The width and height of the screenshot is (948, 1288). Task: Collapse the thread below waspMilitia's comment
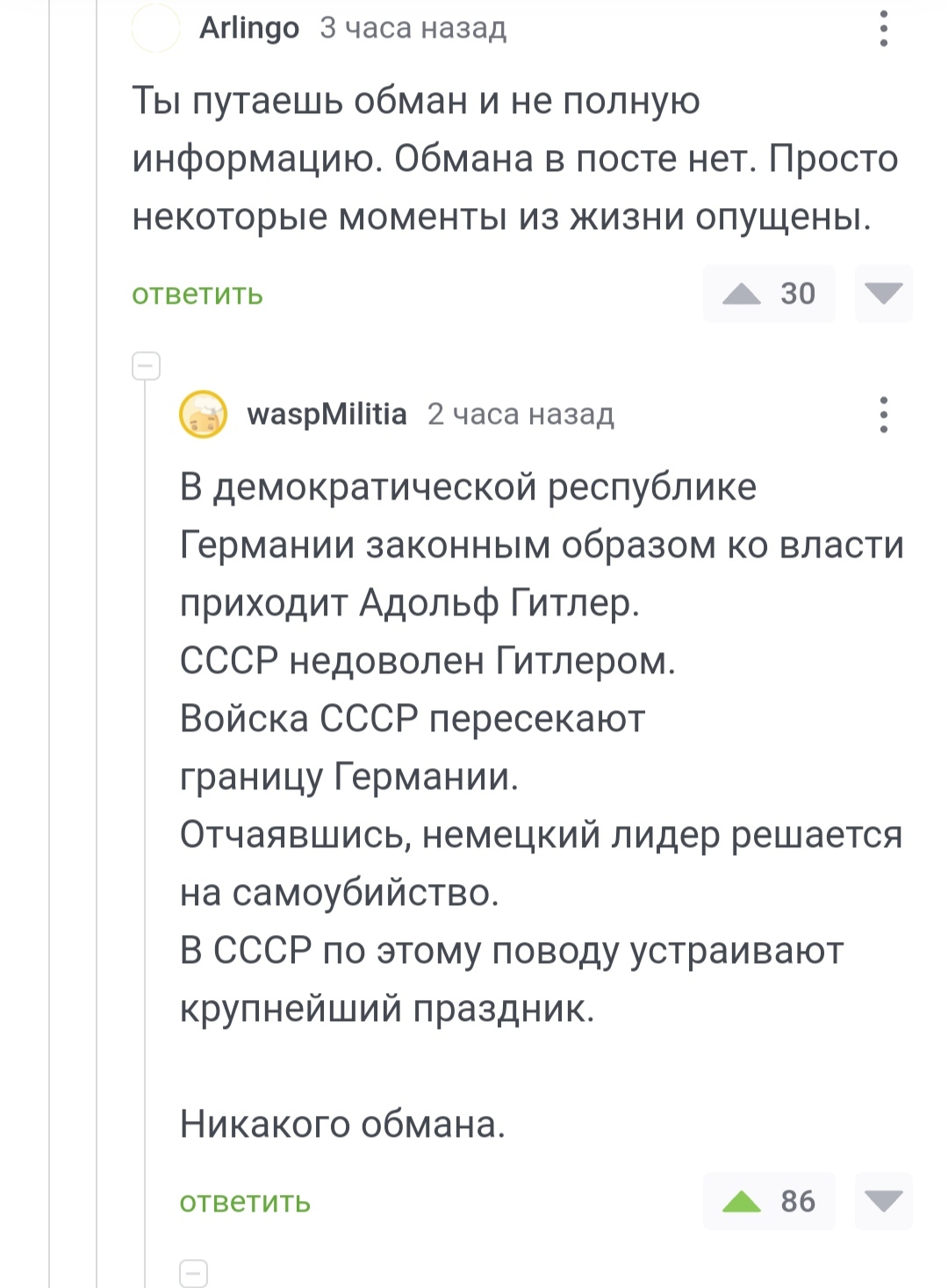point(193,1272)
